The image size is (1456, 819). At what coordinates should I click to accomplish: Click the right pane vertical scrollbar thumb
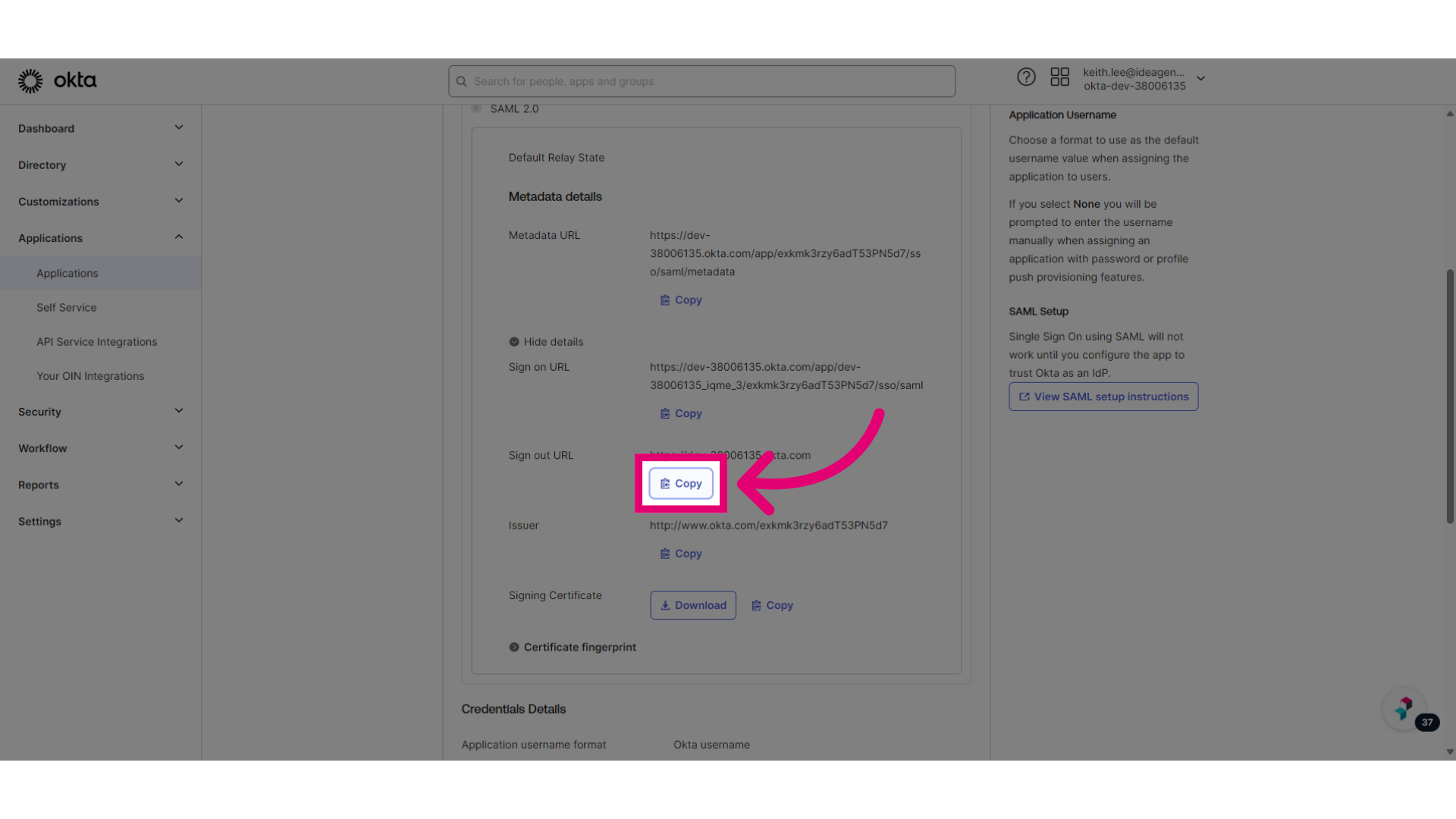[x=1450, y=396]
